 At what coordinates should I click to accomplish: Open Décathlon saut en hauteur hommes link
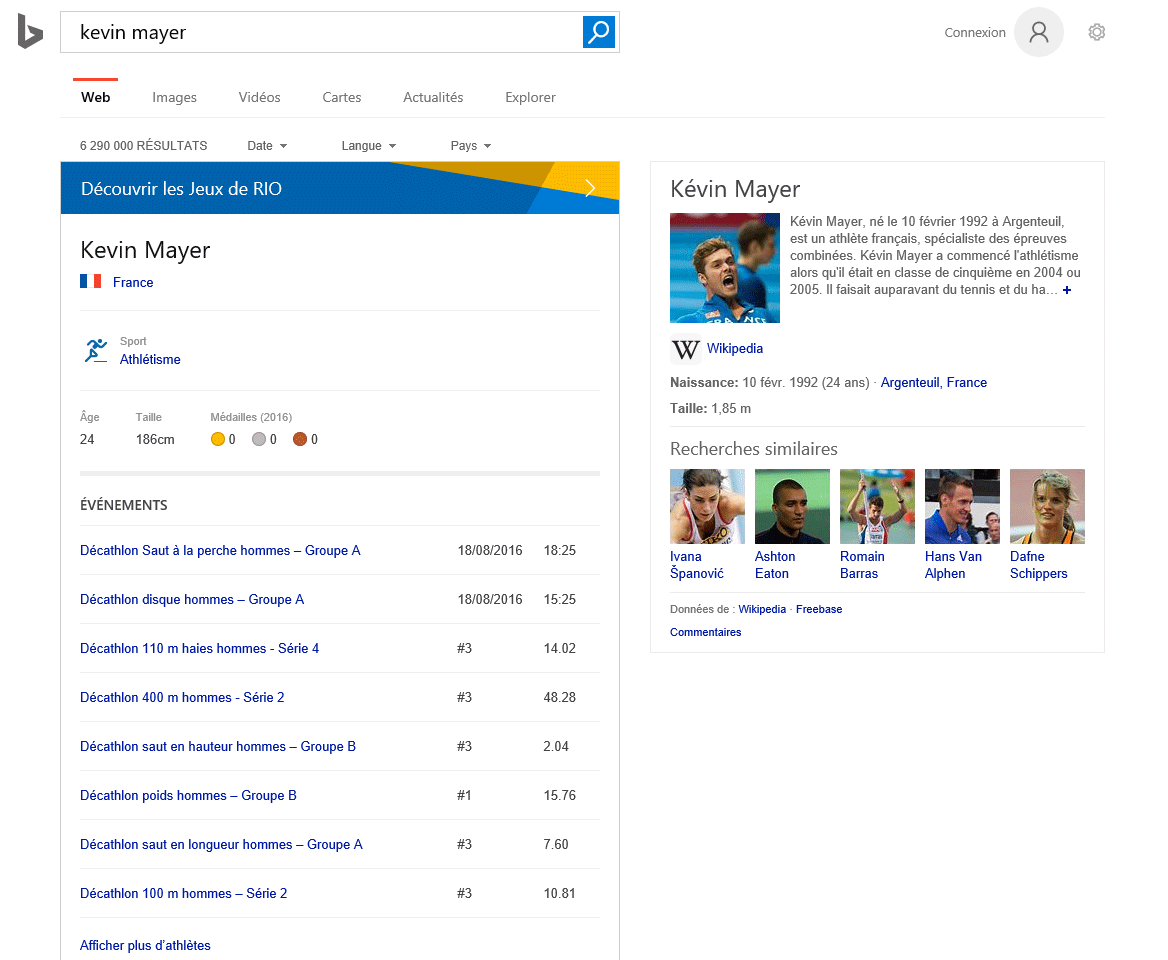point(218,746)
